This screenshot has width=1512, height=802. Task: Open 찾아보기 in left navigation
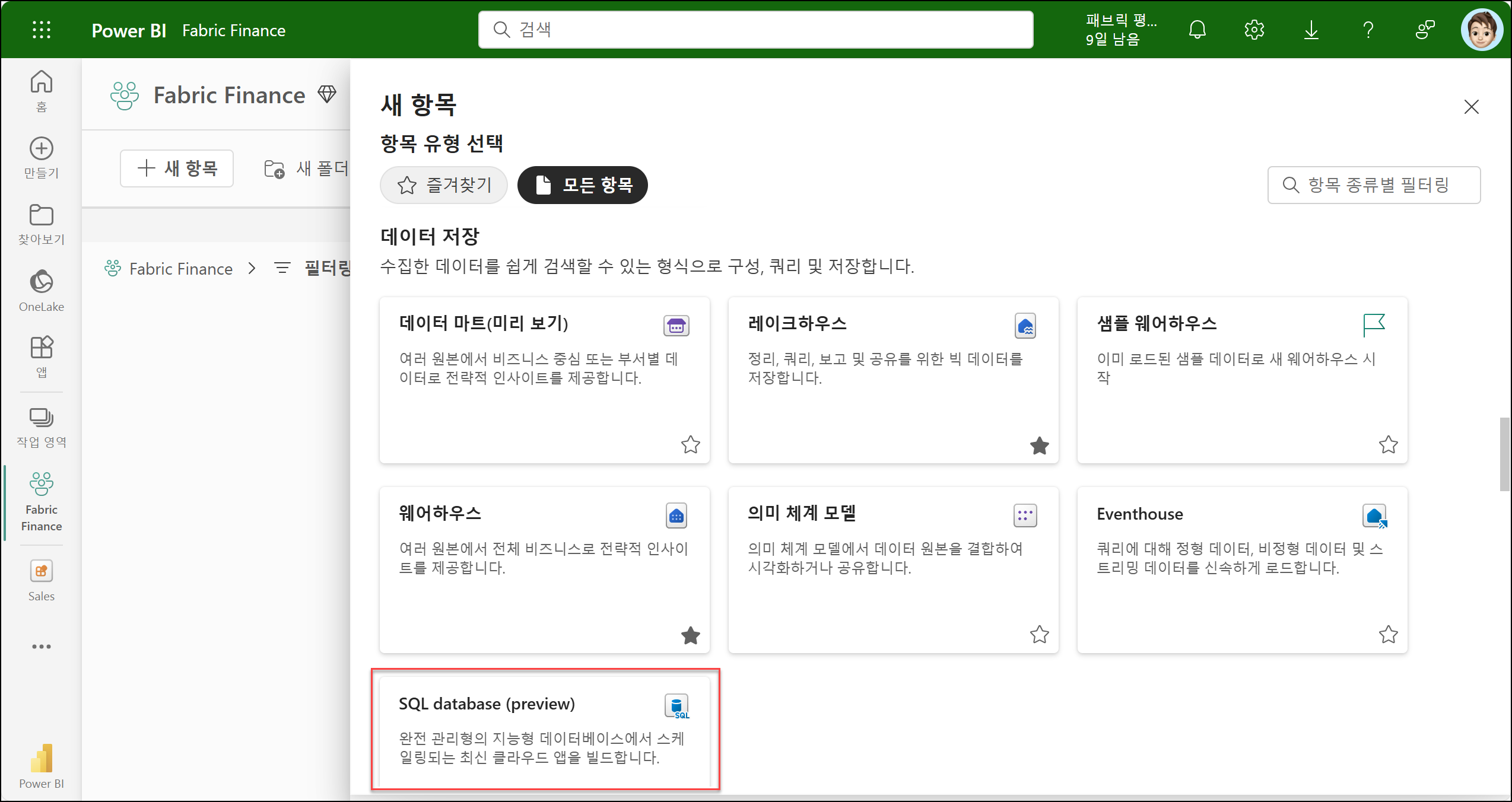click(x=41, y=224)
